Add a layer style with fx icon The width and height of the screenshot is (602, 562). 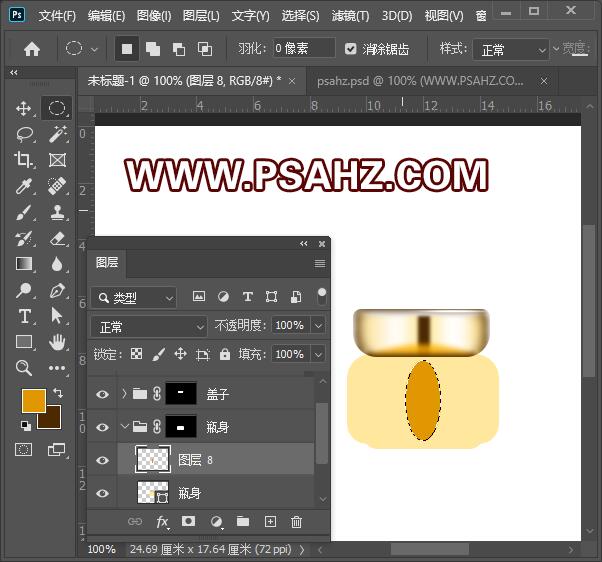(x=162, y=522)
